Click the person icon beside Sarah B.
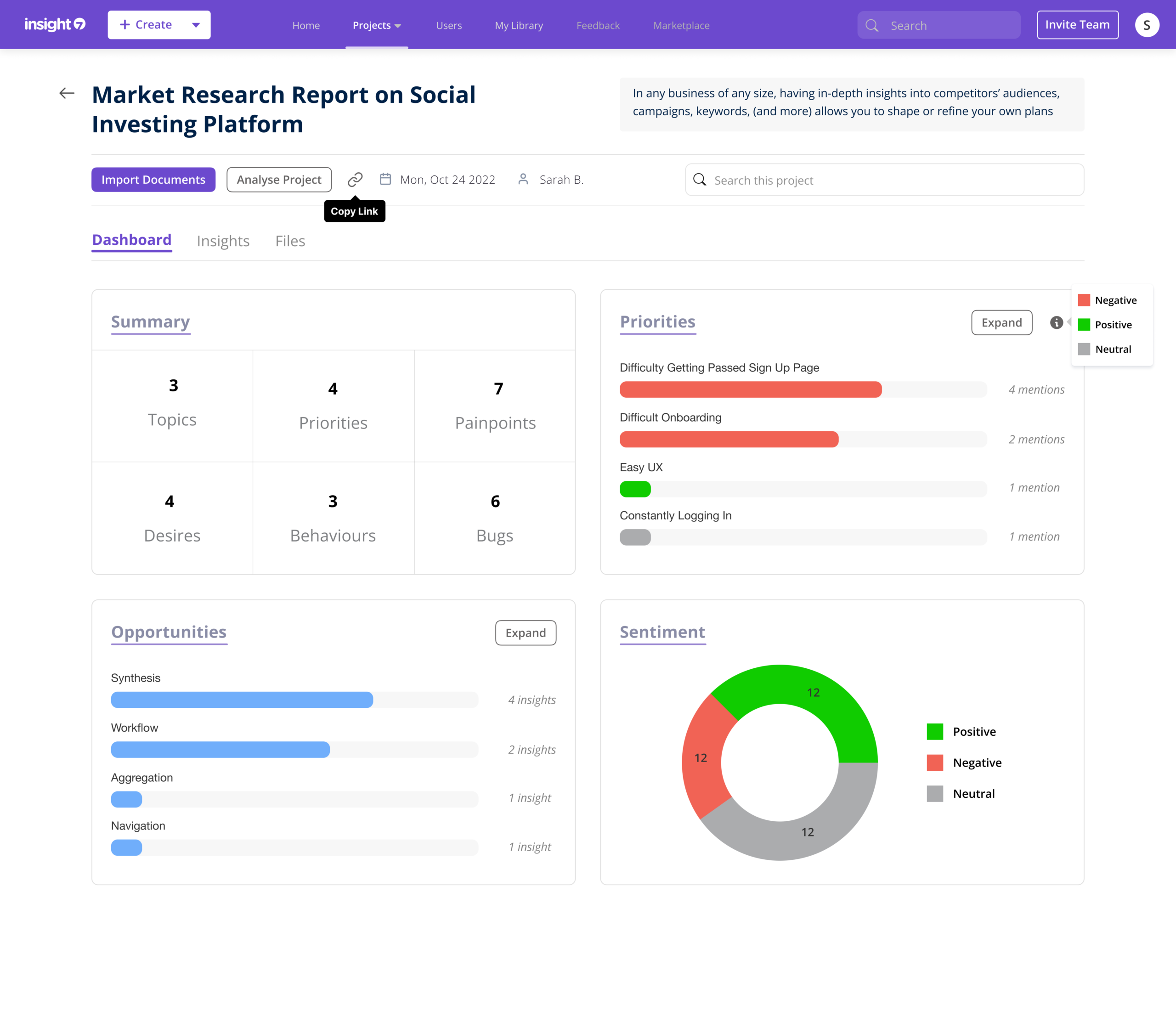 point(523,180)
